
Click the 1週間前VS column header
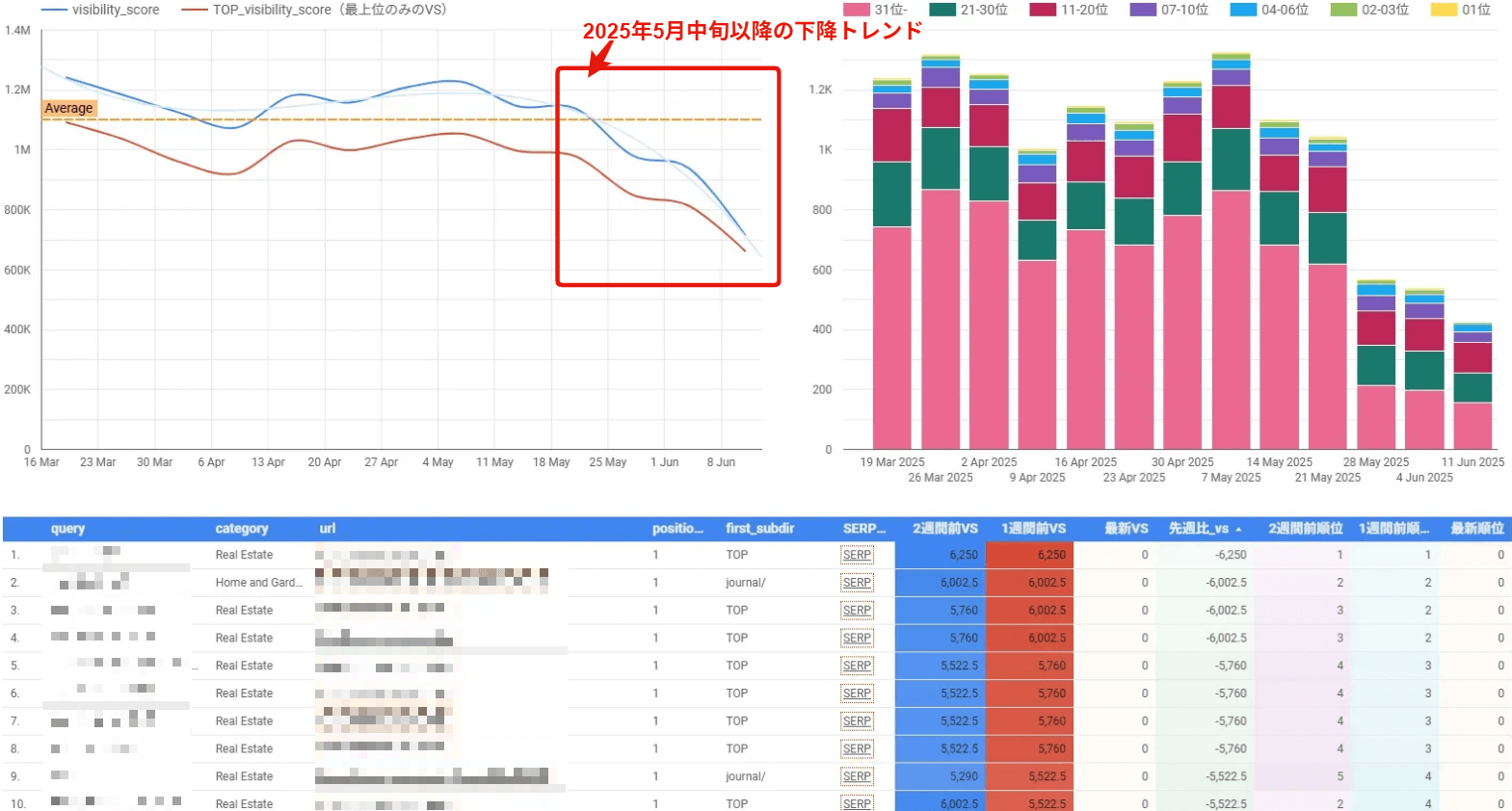coord(1034,529)
